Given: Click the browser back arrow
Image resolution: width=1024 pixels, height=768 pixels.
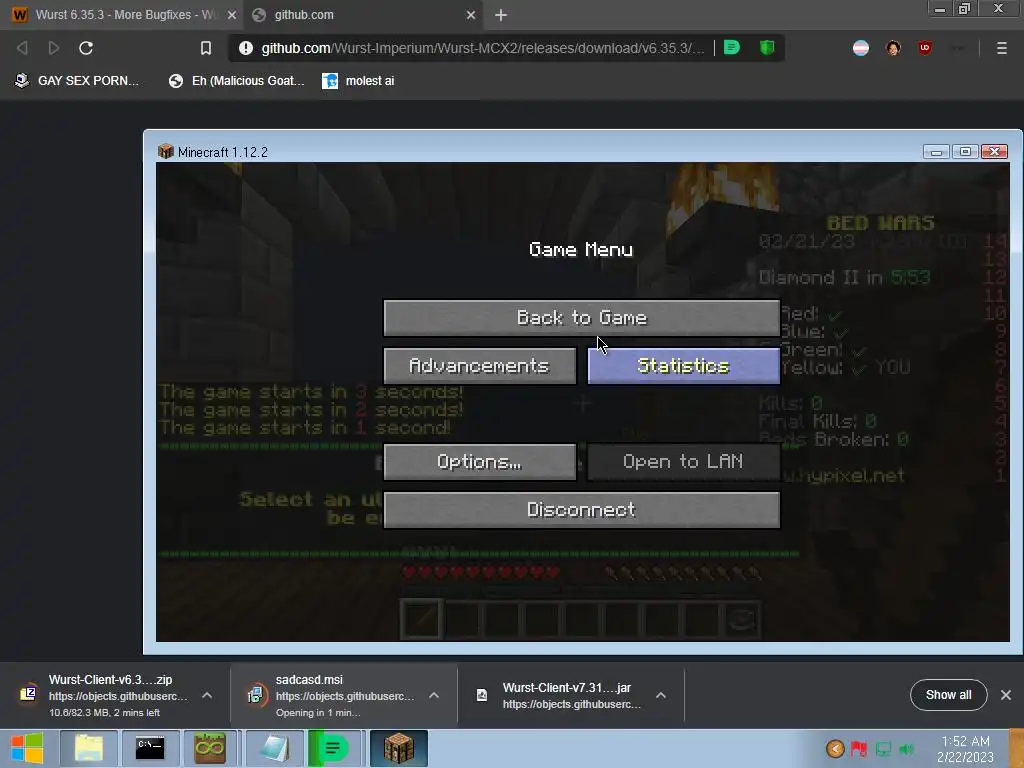Looking at the screenshot, I should click(22, 48).
